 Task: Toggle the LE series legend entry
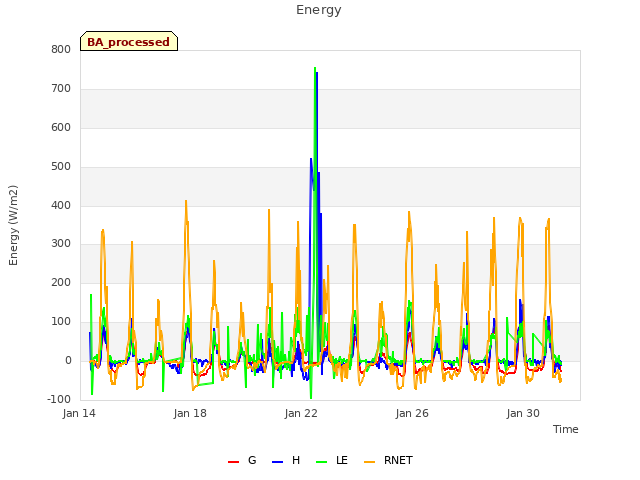click(x=332, y=460)
